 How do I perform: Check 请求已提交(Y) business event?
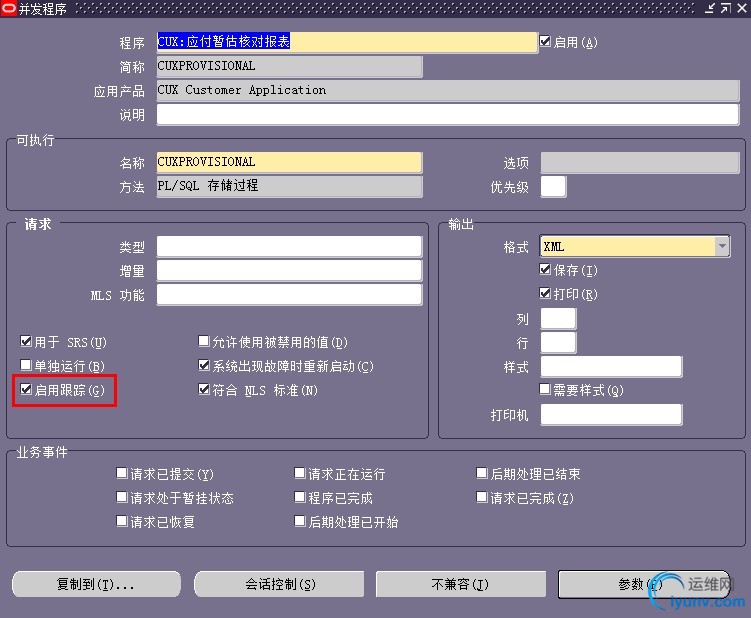coord(122,473)
